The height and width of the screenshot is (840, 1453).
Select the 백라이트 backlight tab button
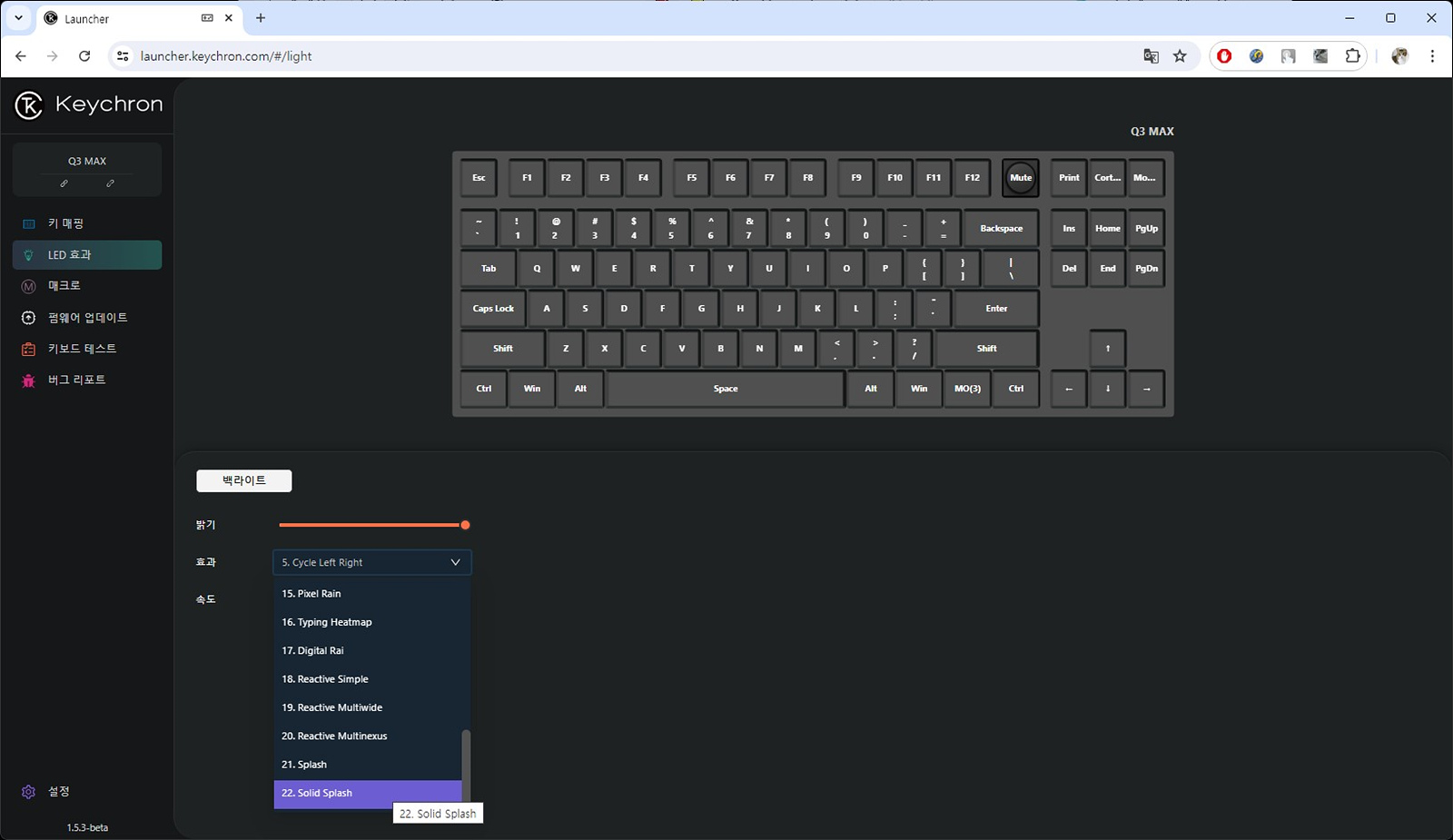tap(244, 480)
